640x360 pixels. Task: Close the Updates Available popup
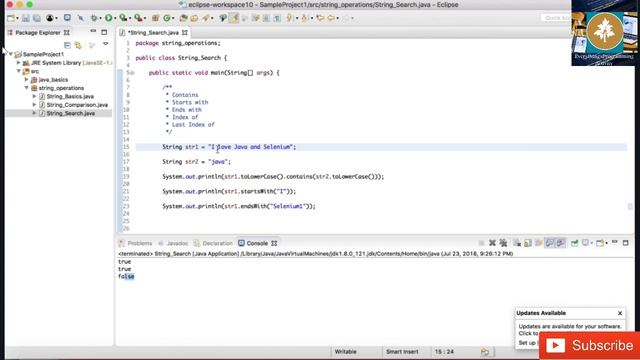coord(620,313)
